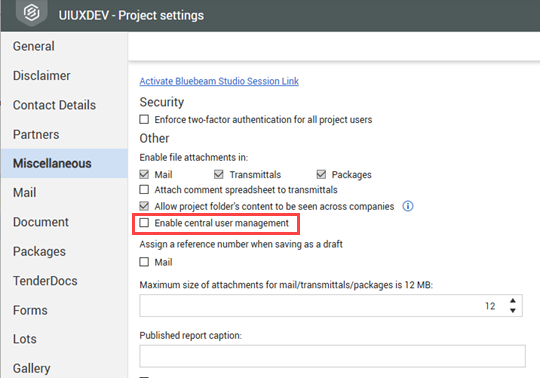
Task: Check Enable central user management
Action: 144,223
